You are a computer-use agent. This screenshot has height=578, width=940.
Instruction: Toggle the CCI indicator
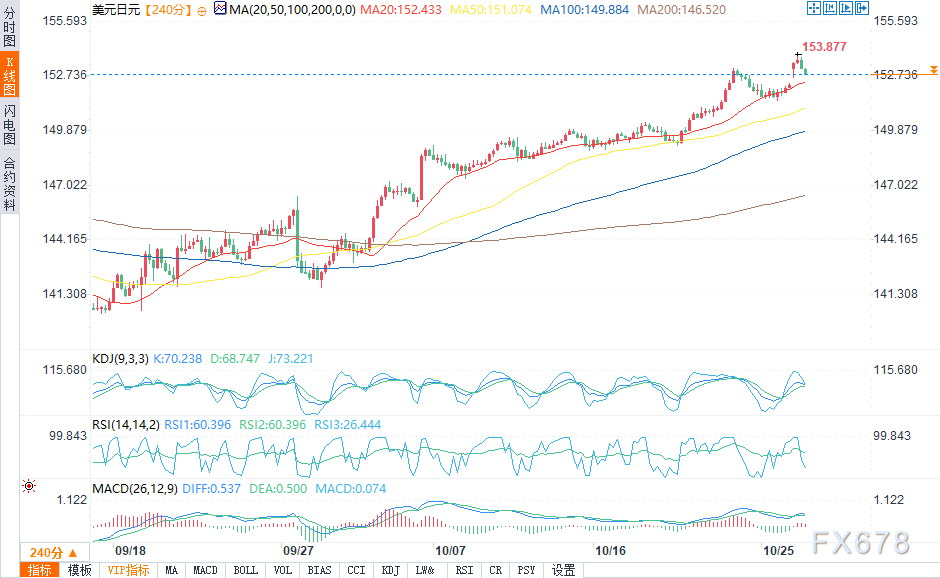pyautogui.click(x=355, y=570)
